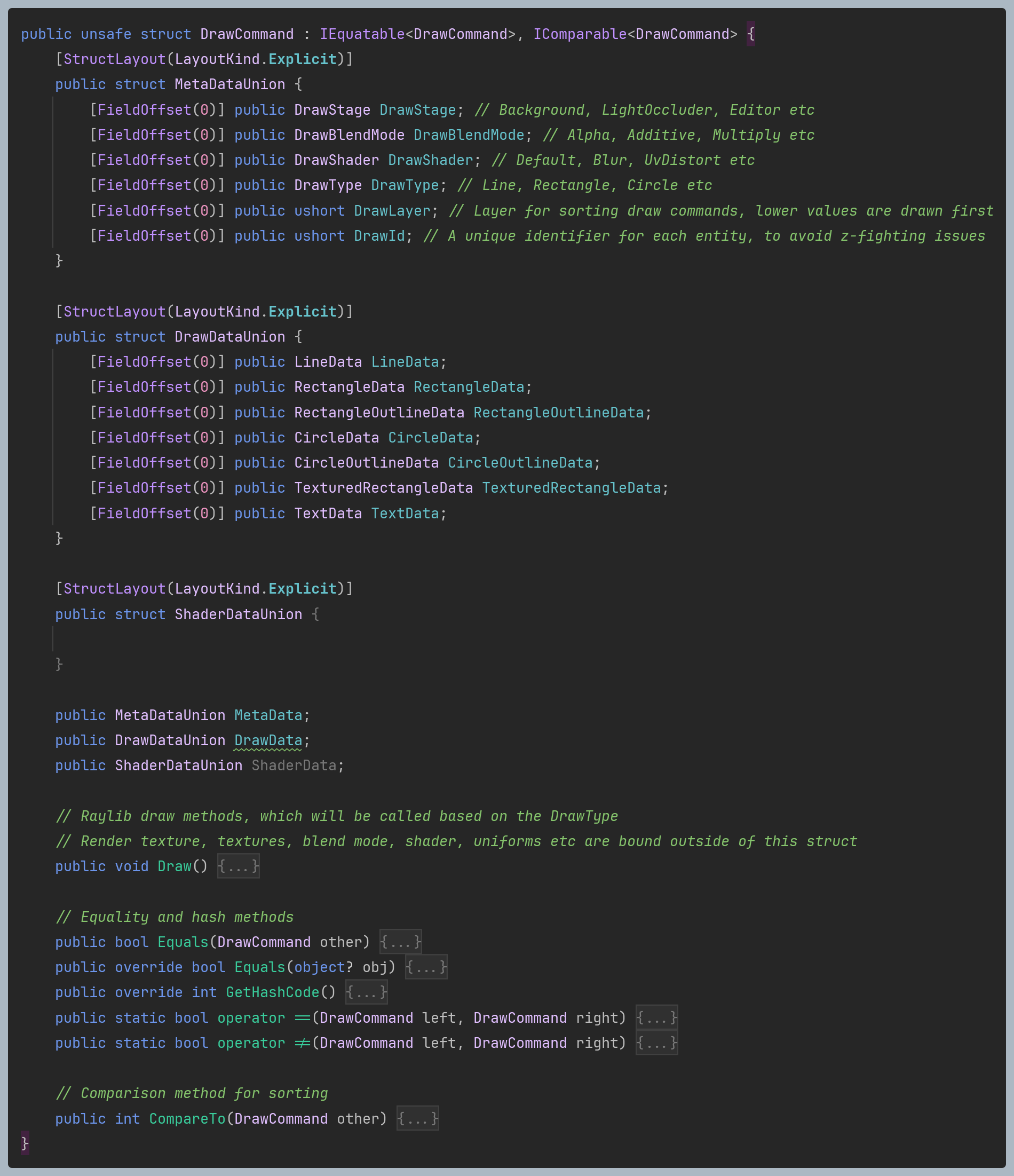The image size is (1014, 1176).
Task: Click the highlighted opening brace of DrawCommand
Action: (751, 34)
